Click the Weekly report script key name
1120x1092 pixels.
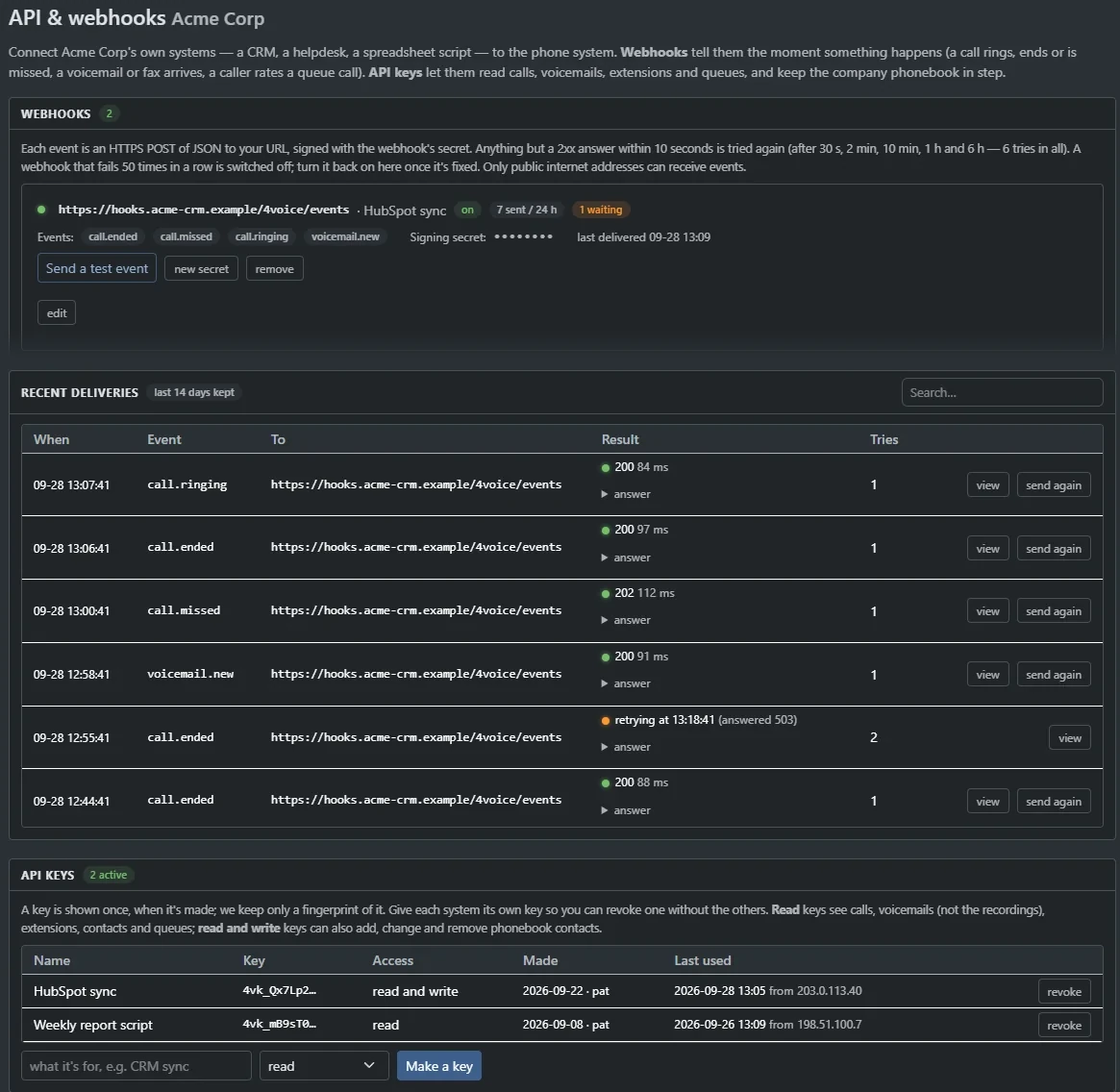(x=93, y=1025)
